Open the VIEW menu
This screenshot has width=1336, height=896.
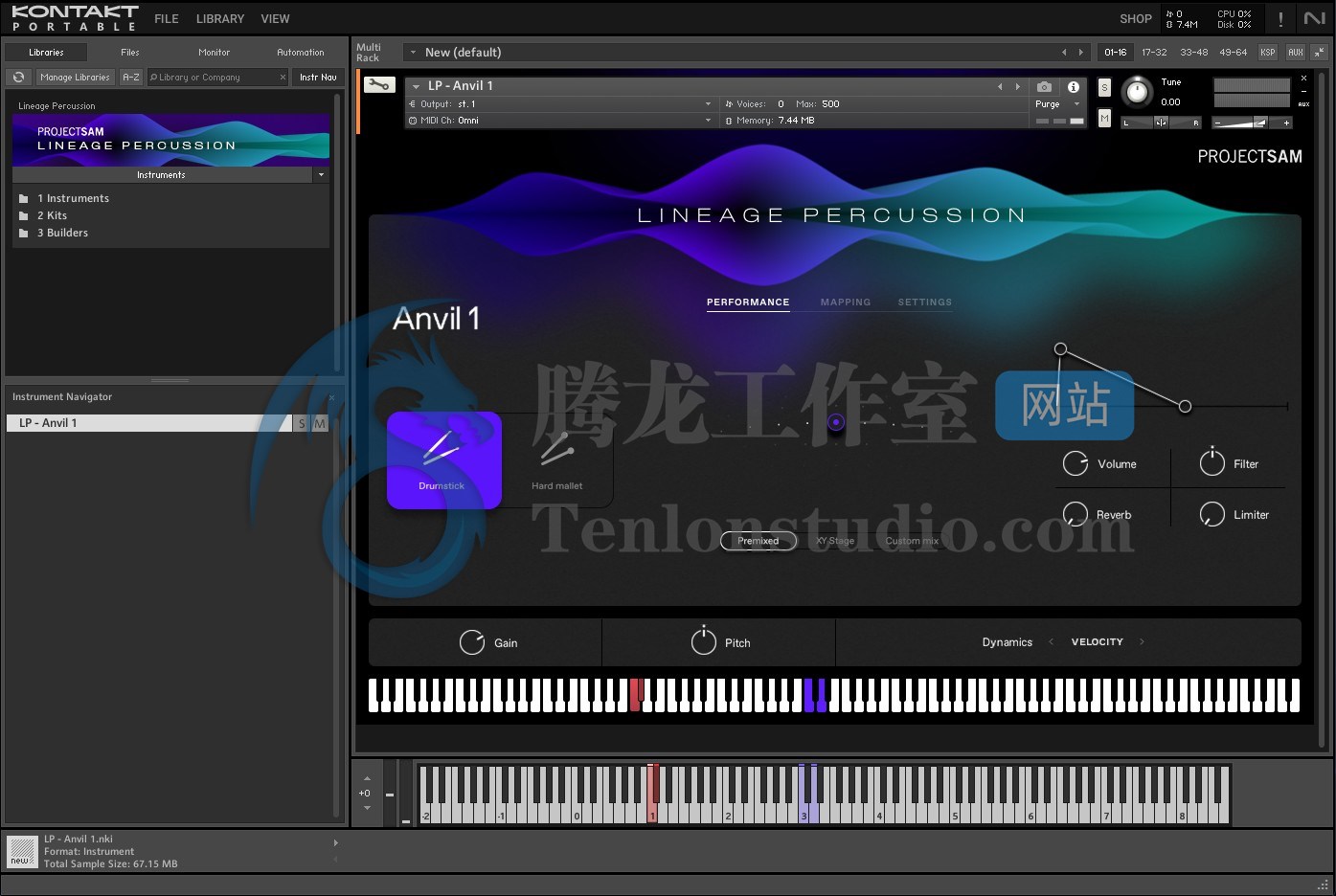275,19
